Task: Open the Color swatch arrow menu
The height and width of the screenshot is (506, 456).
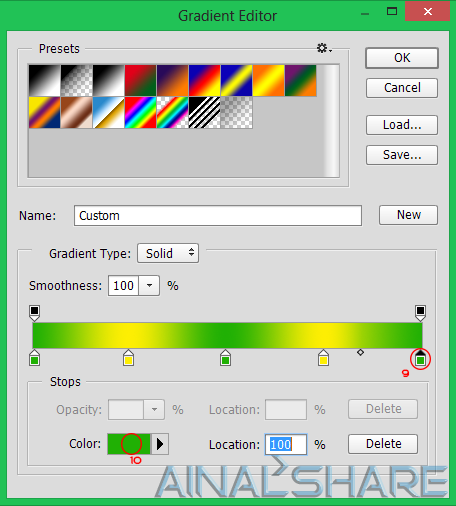Action: coord(160,444)
